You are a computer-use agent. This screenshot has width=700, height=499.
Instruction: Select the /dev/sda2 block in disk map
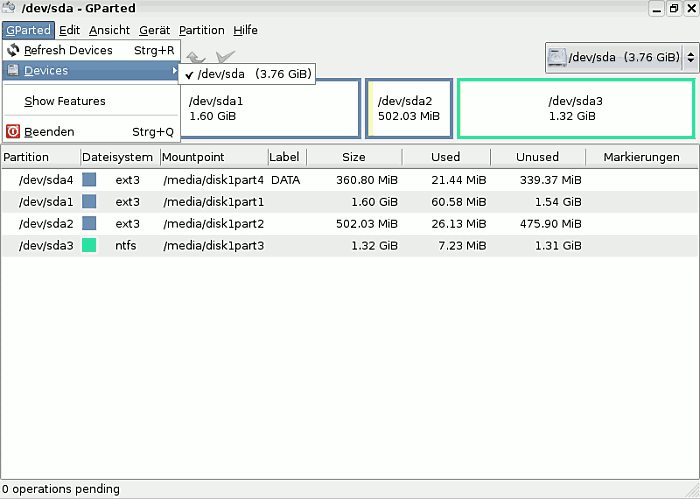click(x=408, y=108)
